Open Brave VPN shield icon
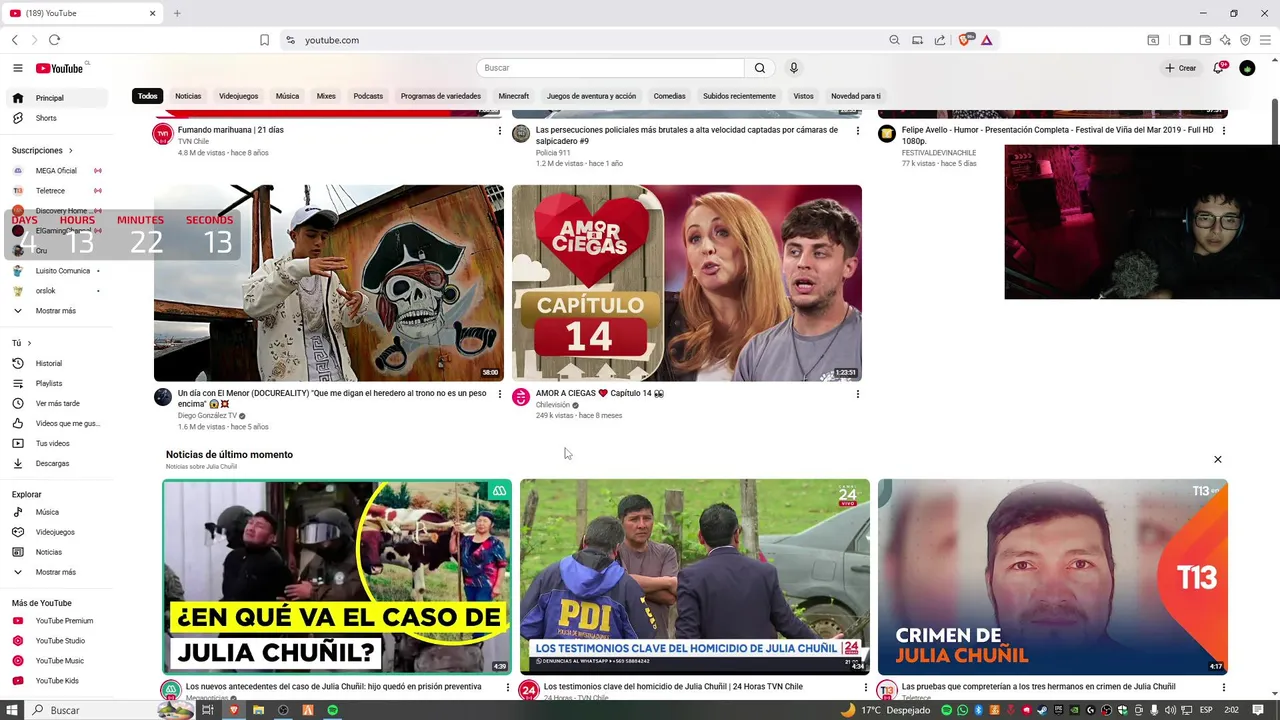 click(x=1245, y=40)
